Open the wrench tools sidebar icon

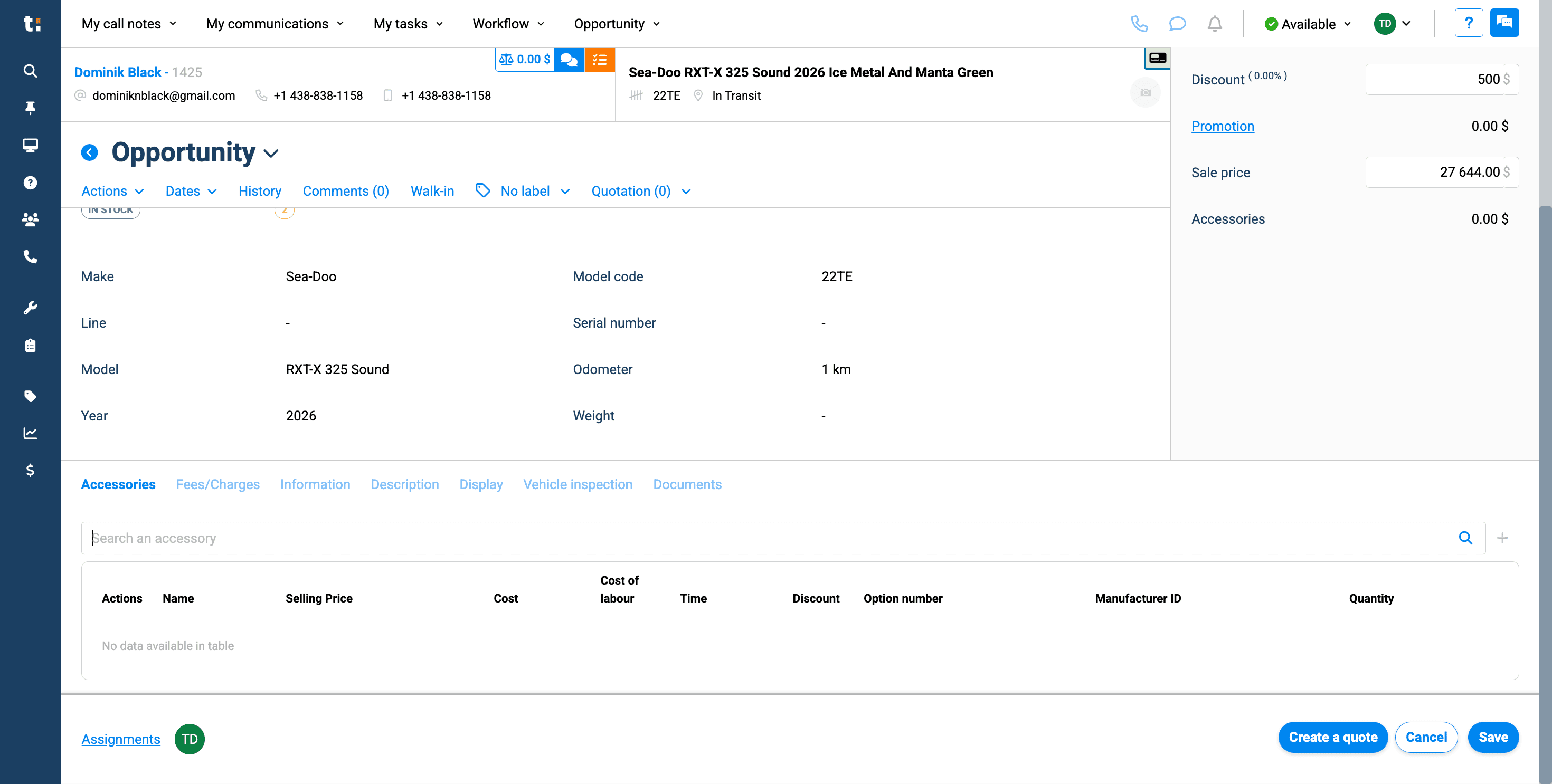(x=30, y=308)
